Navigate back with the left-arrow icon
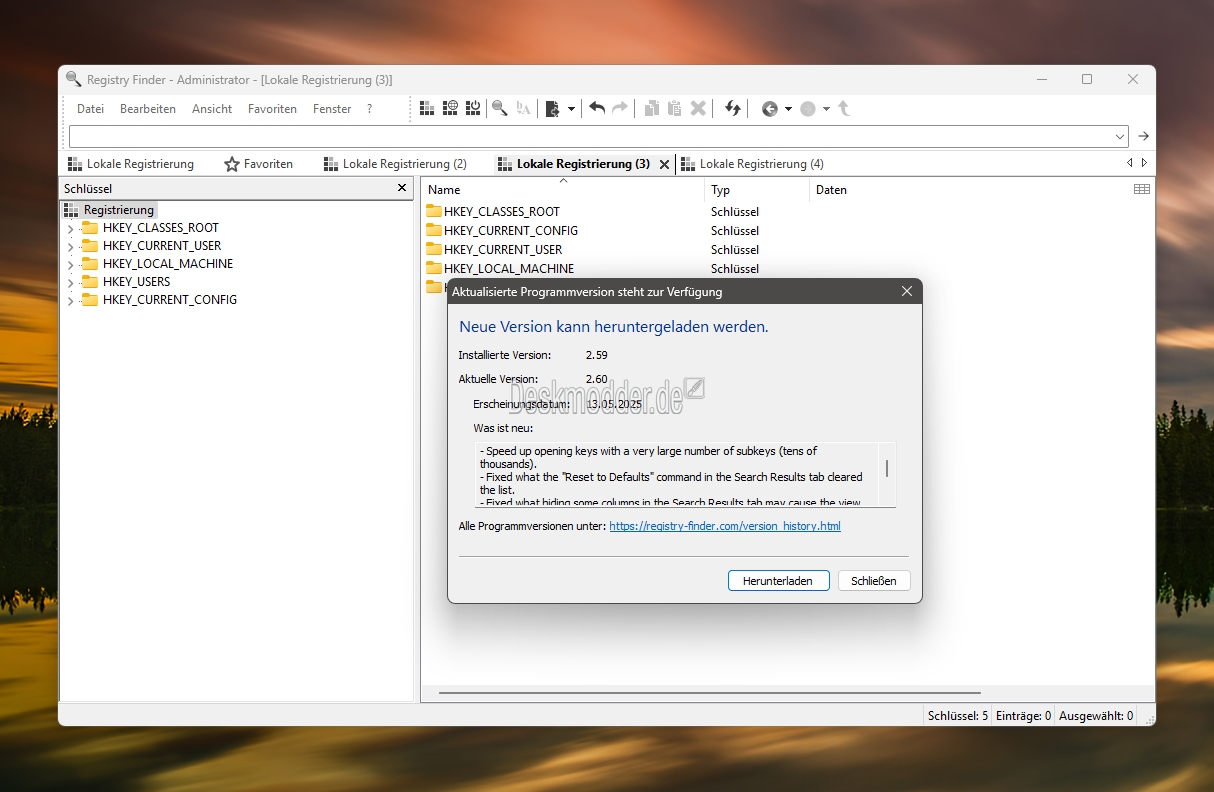 (769, 109)
